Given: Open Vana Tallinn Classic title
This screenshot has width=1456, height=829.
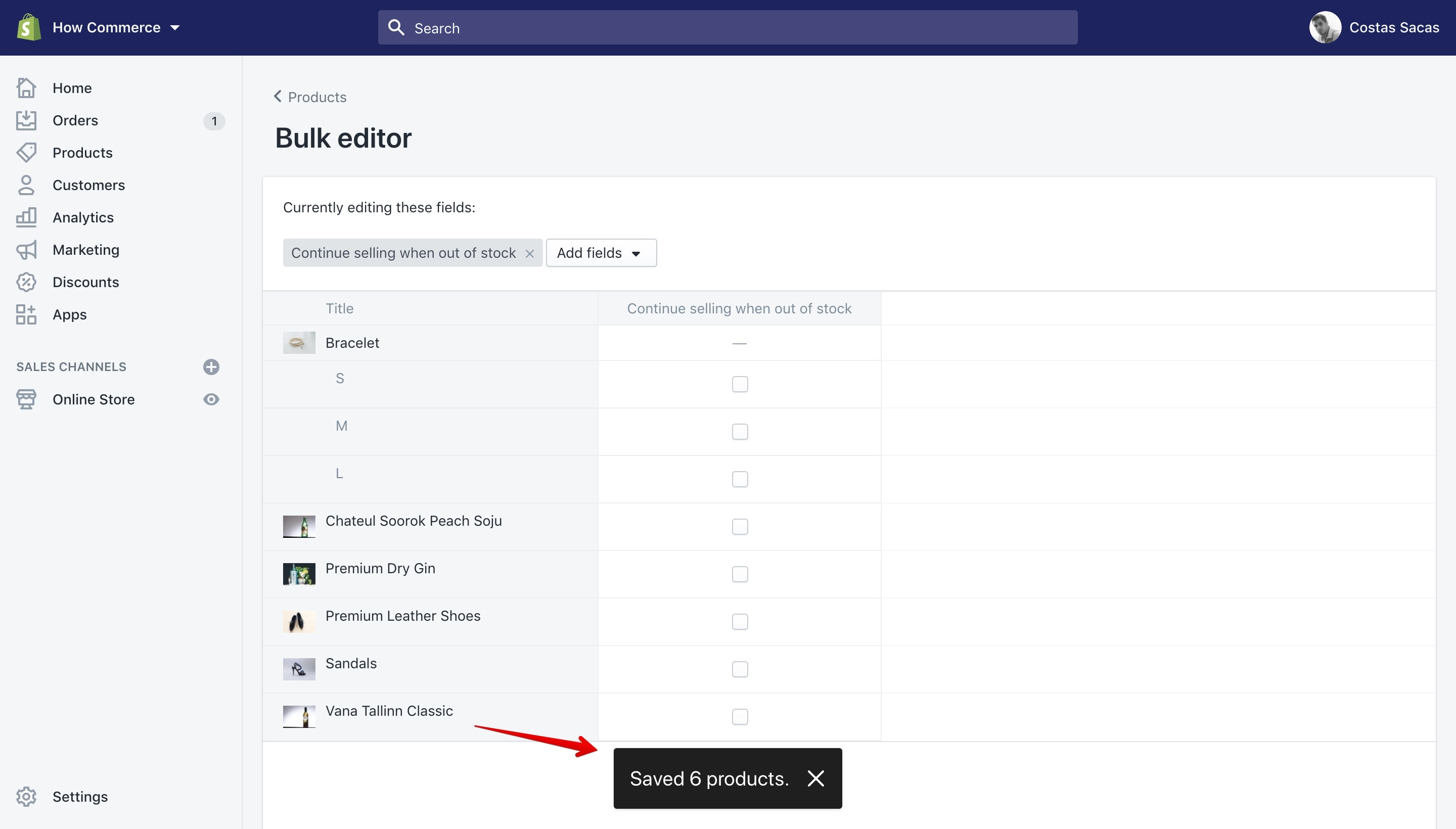Looking at the screenshot, I should (389, 711).
